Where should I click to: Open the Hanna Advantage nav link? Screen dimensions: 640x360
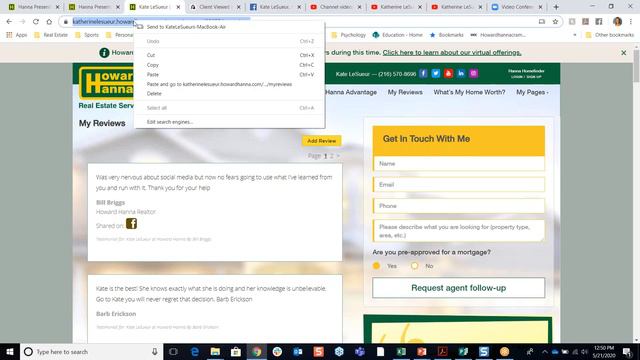click(x=351, y=92)
